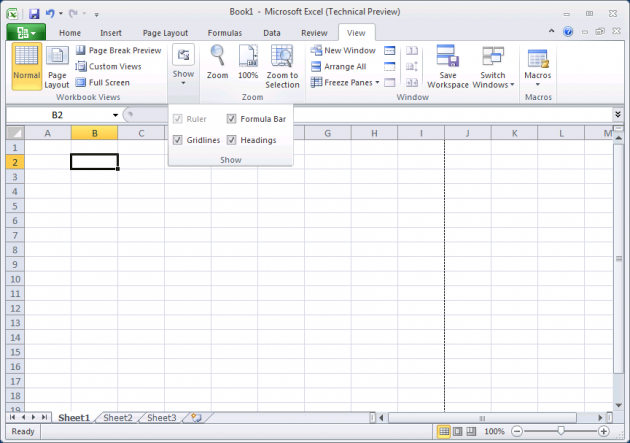The image size is (630, 443).
Task: Collapse the Show dropdown button
Action: (183, 65)
